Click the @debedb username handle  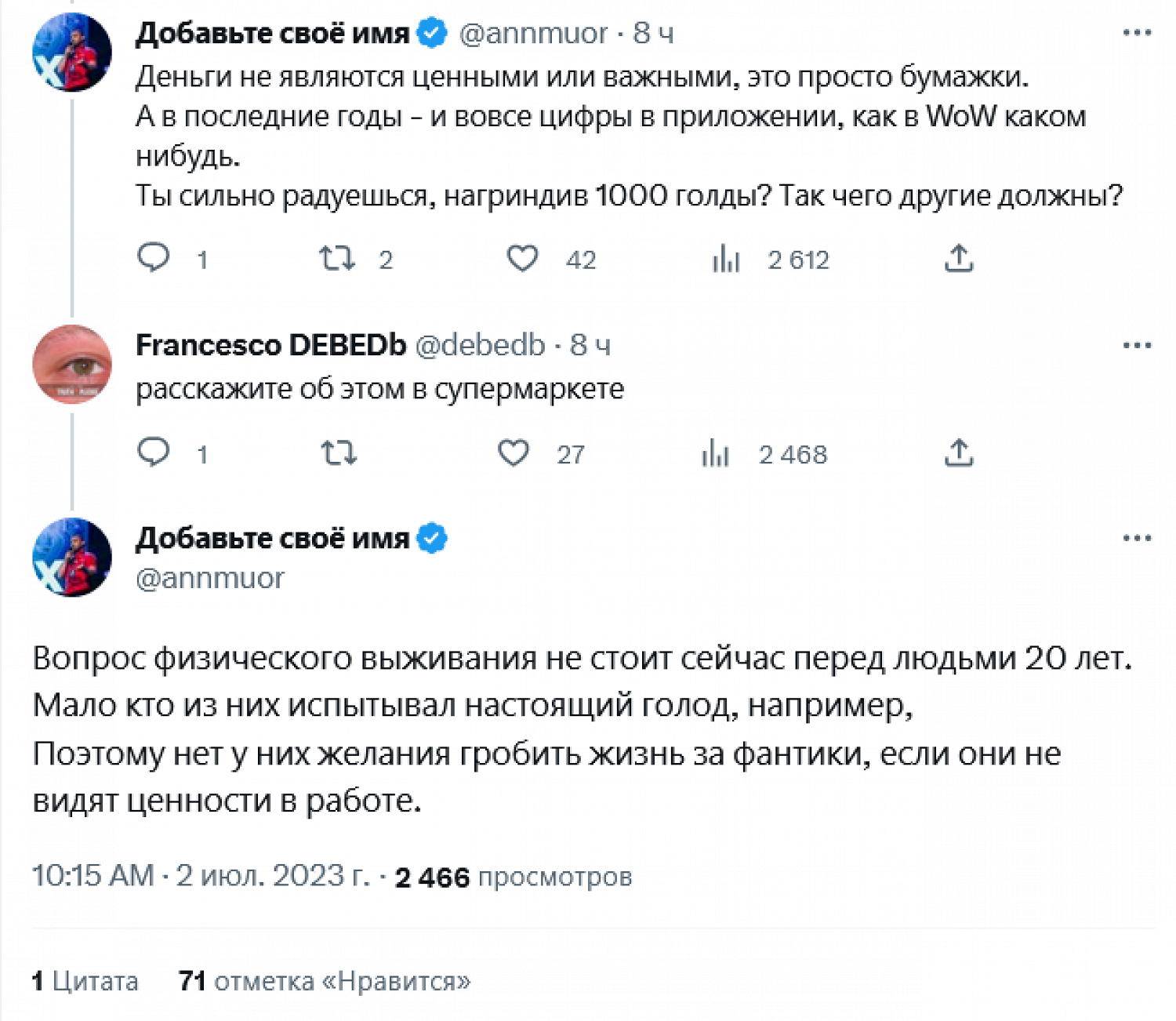coord(479,345)
